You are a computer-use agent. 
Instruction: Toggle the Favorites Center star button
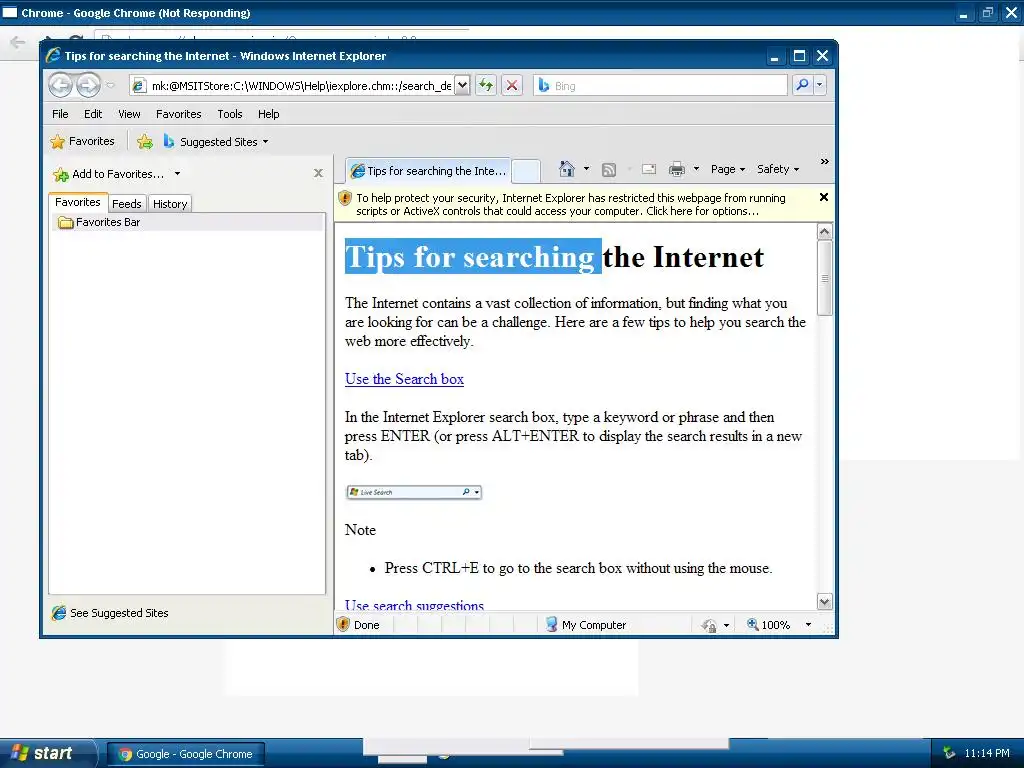click(82, 141)
